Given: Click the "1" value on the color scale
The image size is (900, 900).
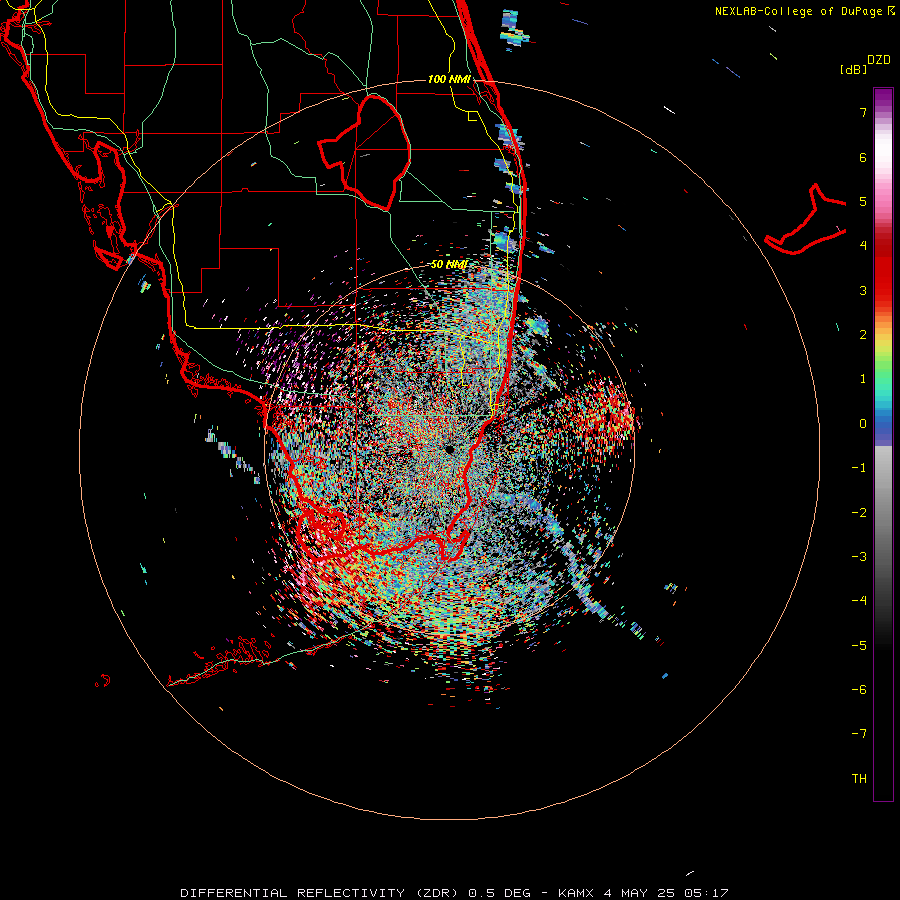Looking at the screenshot, I should click(x=863, y=379).
